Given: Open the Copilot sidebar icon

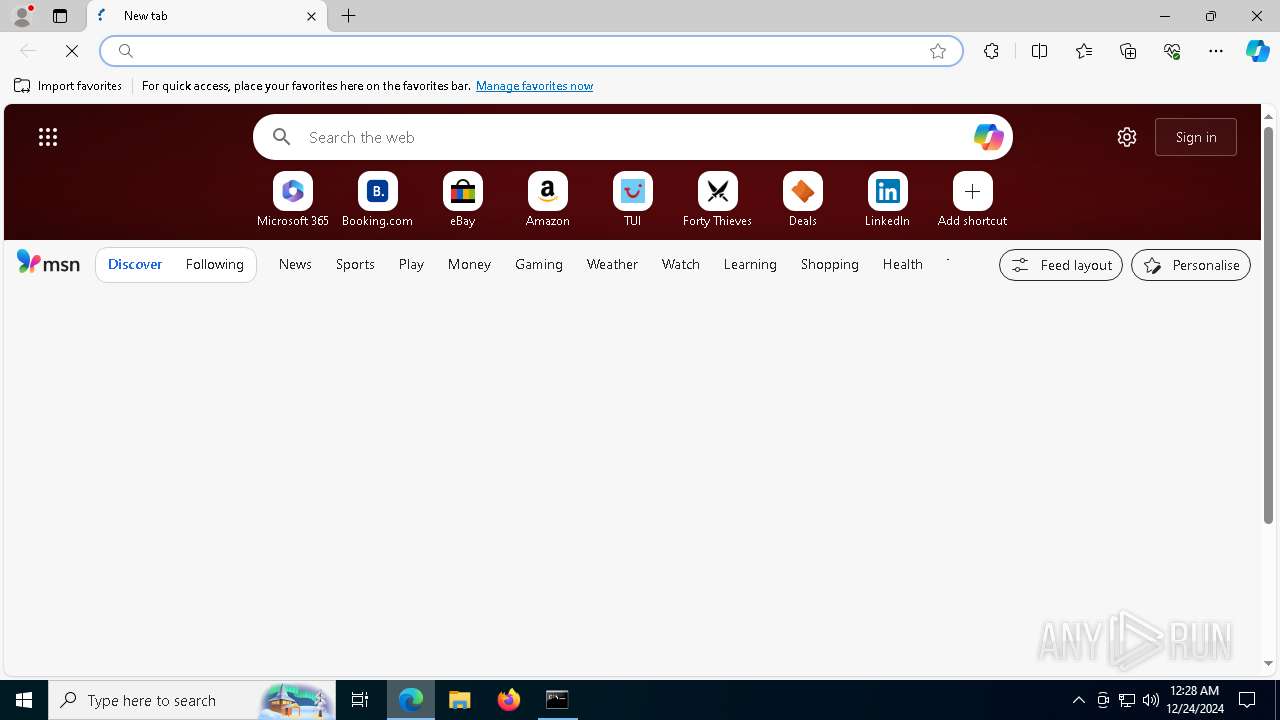Looking at the screenshot, I should point(1257,51).
